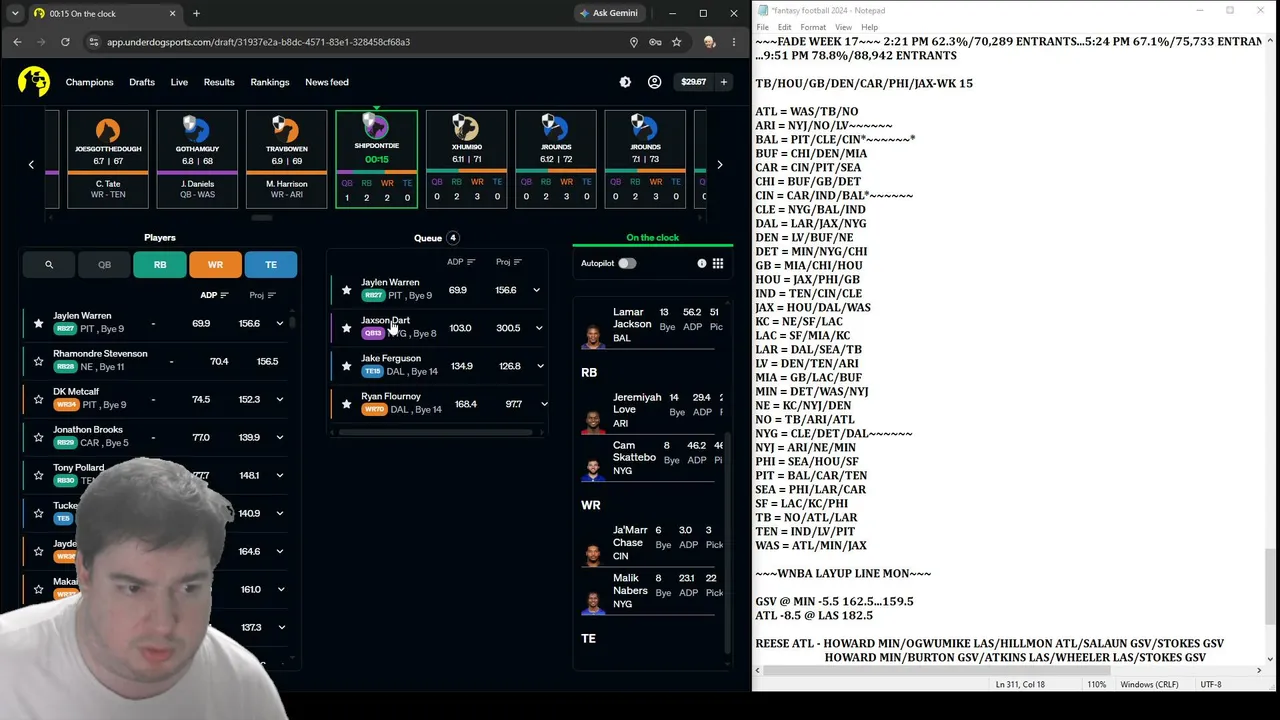Viewport: 1280px width, 720px height.
Task: Open the Results nav tab
Action: click(x=219, y=82)
